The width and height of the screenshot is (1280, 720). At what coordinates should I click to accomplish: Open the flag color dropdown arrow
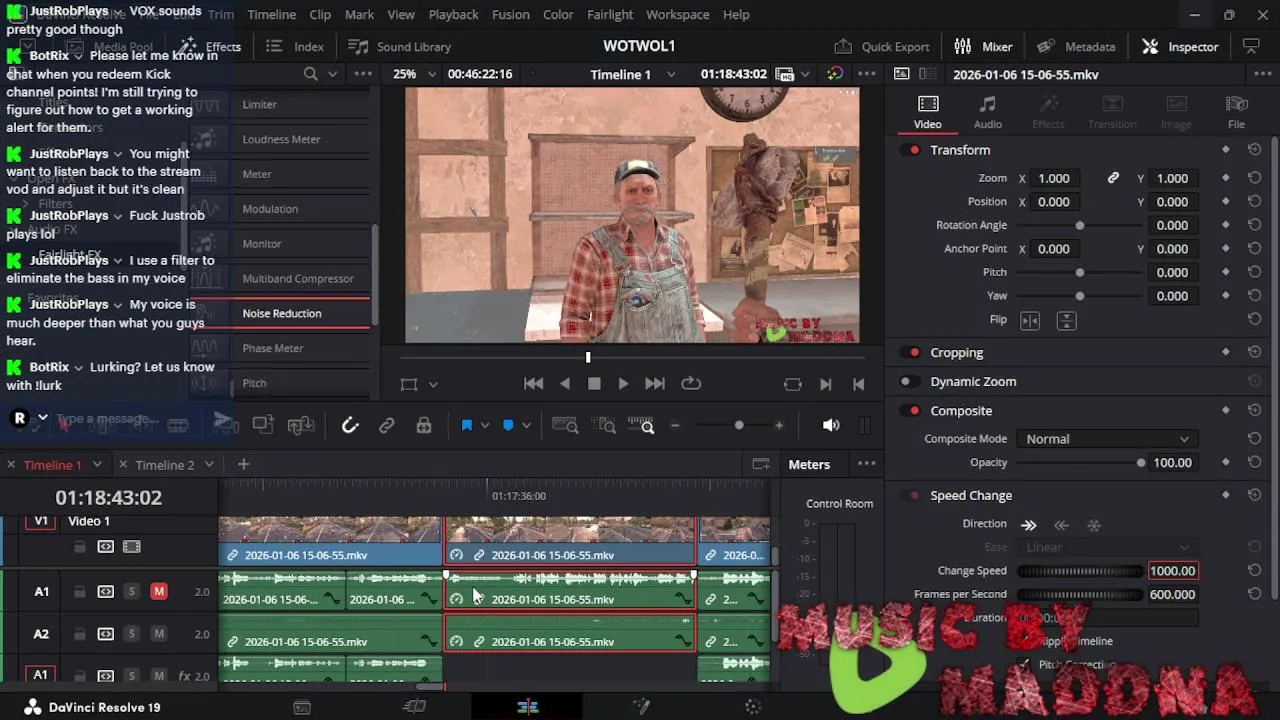pos(484,426)
